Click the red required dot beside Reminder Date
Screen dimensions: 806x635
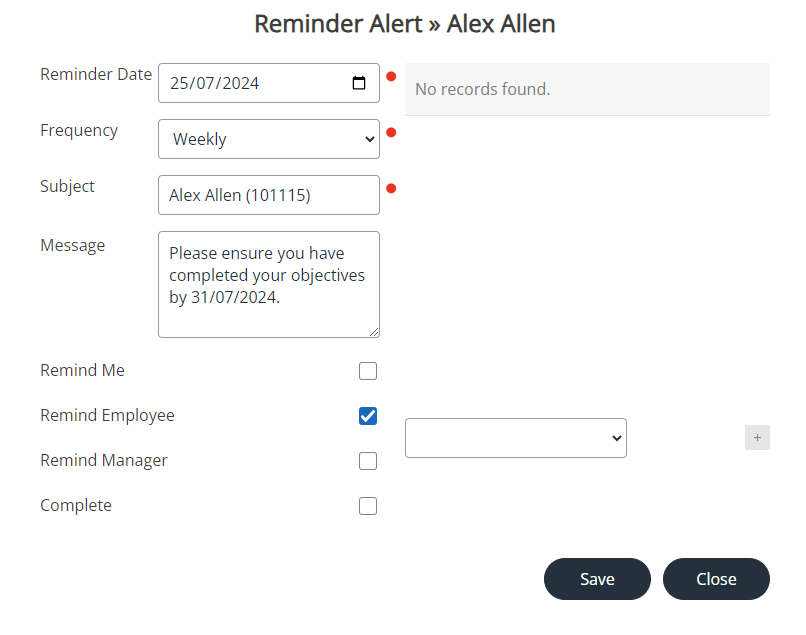(x=391, y=76)
